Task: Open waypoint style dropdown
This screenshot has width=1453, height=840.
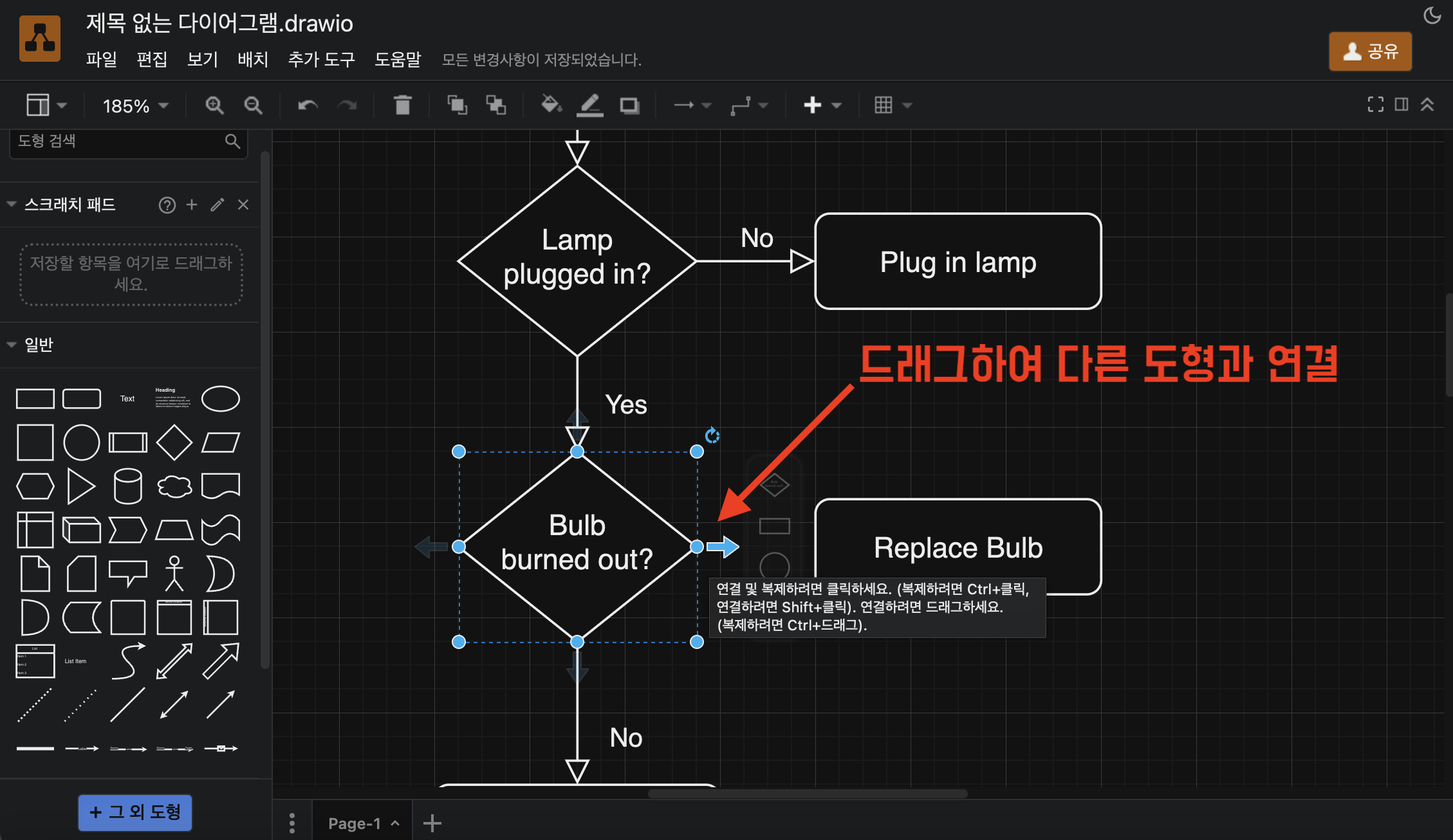Action: [750, 105]
